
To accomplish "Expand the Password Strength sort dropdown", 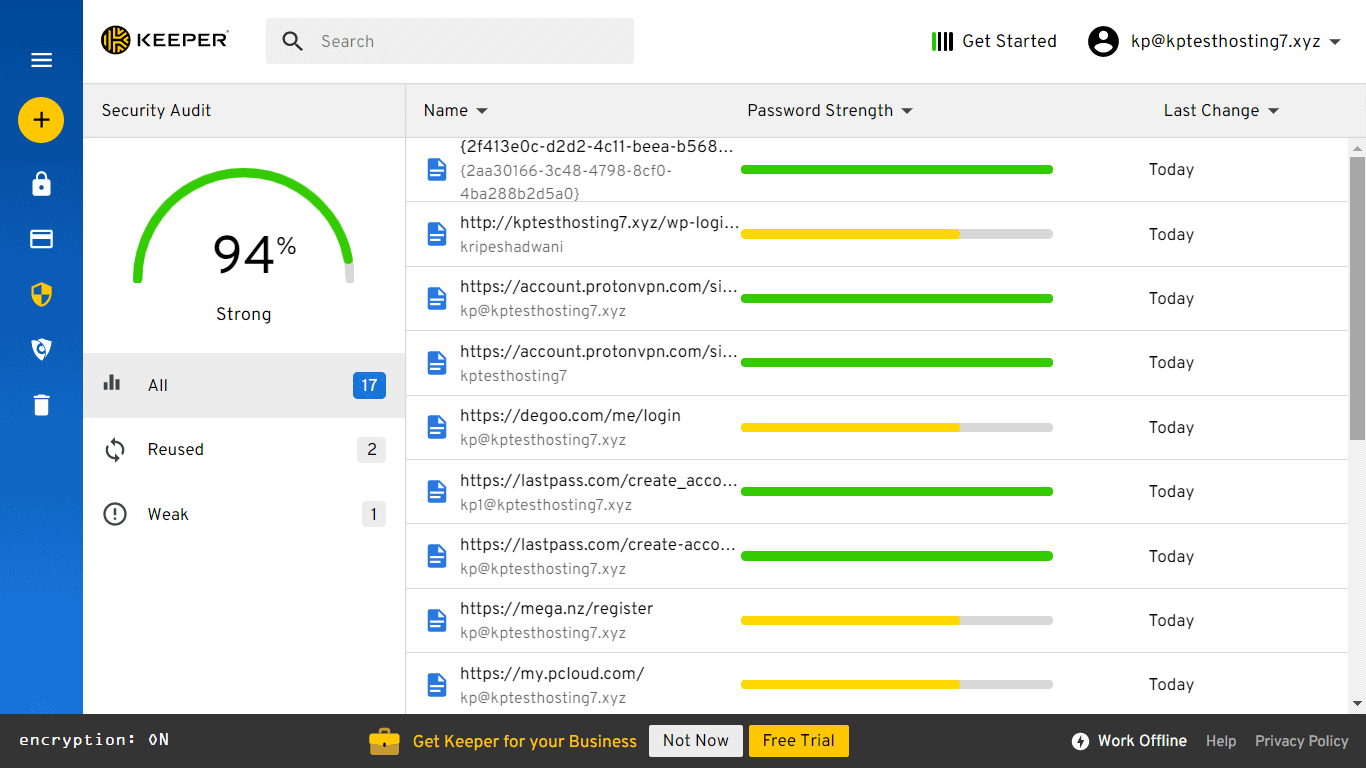I will pos(830,111).
